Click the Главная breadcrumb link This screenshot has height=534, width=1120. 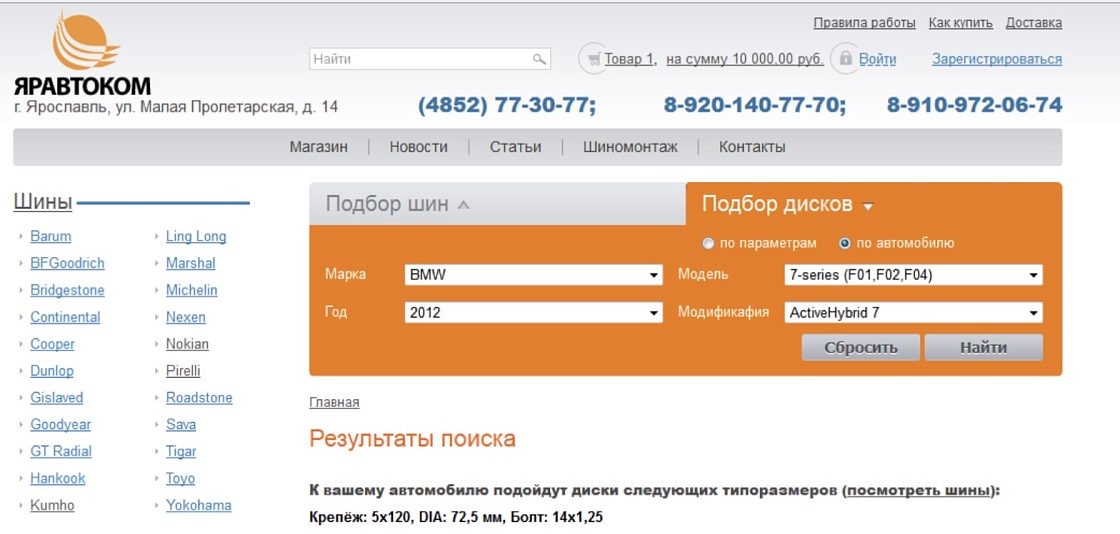click(x=334, y=403)
